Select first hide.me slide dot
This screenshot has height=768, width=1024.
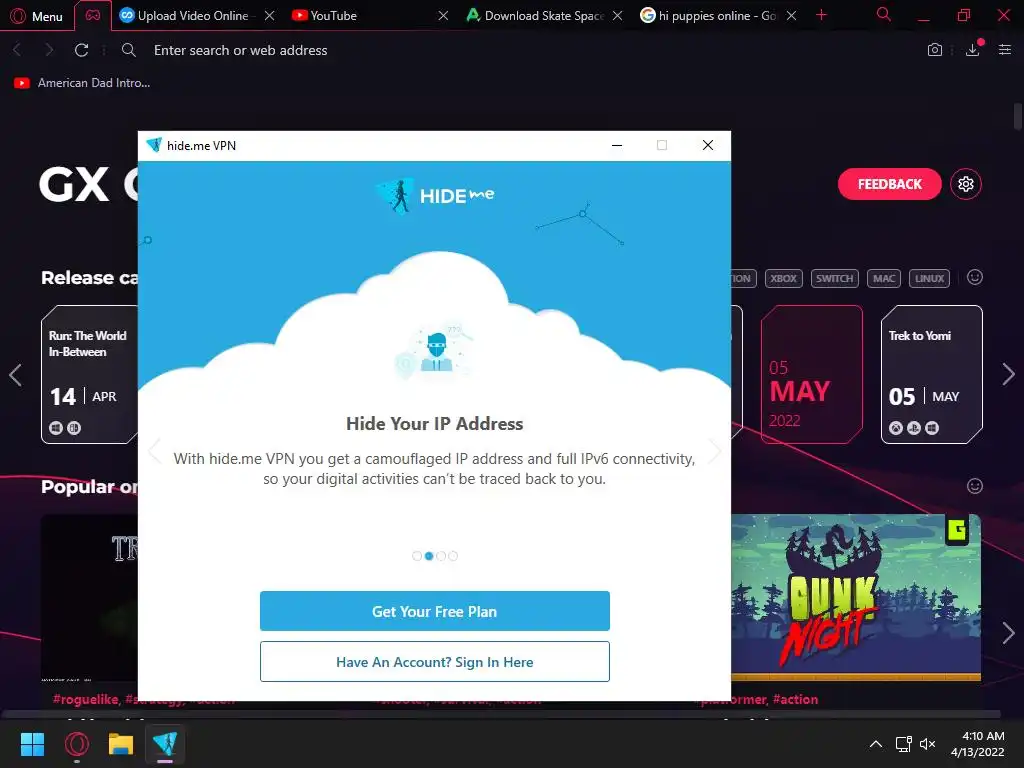coord(417,556)
